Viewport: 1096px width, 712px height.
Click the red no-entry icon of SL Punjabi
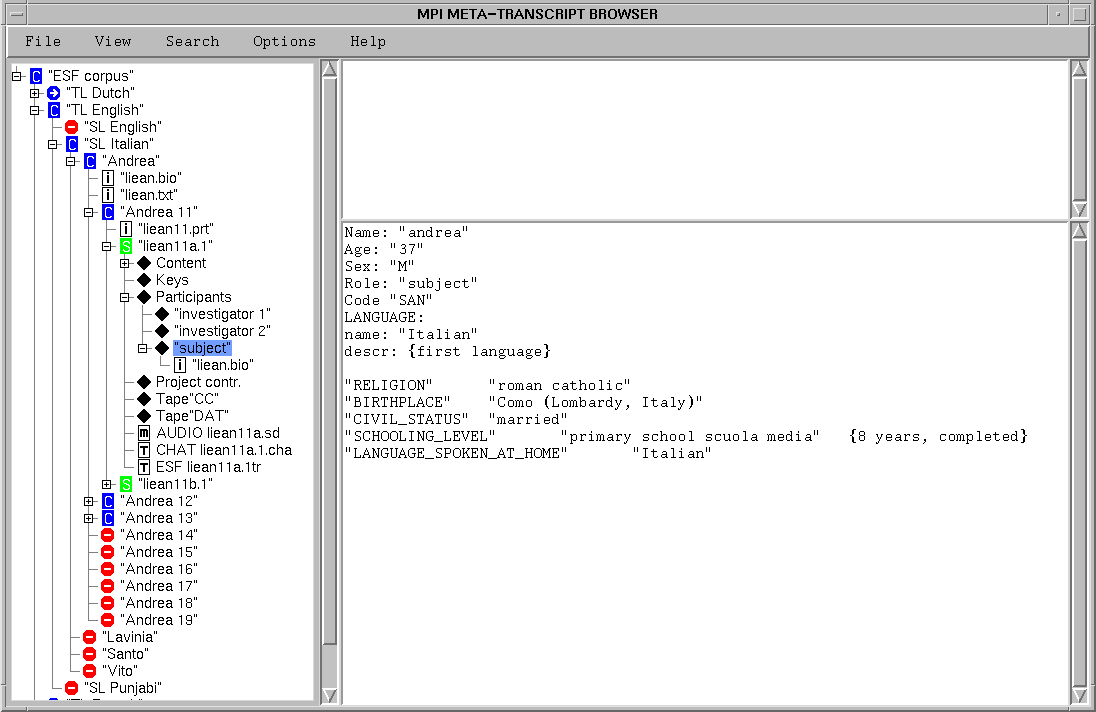tap(71, 688)
